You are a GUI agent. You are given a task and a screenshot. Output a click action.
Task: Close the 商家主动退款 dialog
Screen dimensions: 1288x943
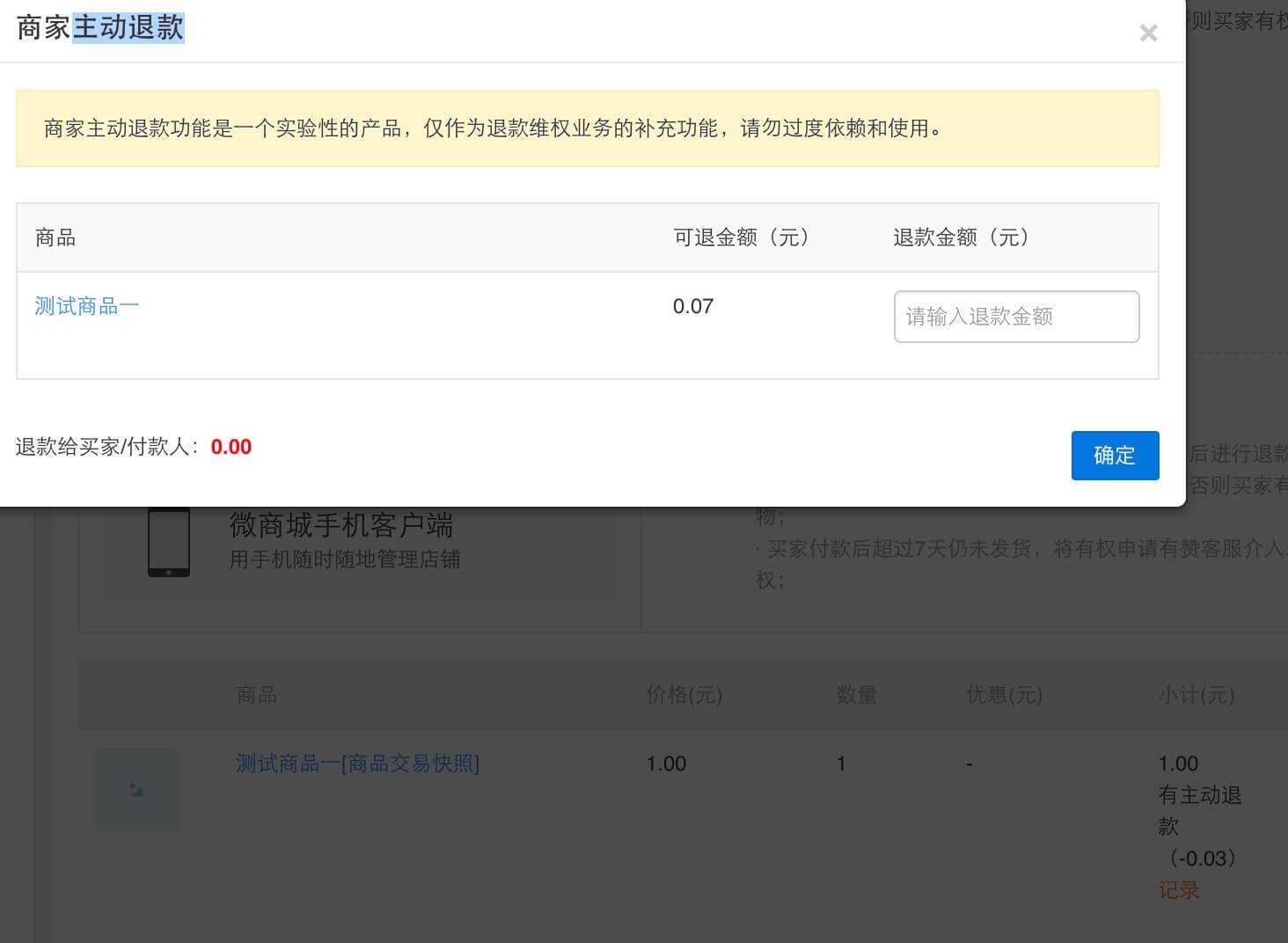(1148, 33)
